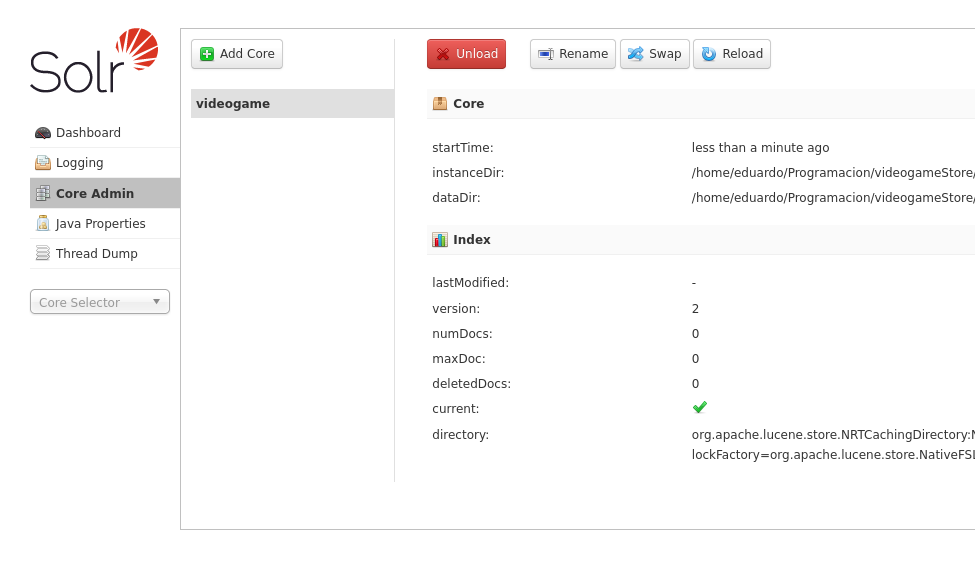The width and height of the screenshot is (975, 584).
Task: Click the red X Unload icon
Action: (x=443, y=54)
